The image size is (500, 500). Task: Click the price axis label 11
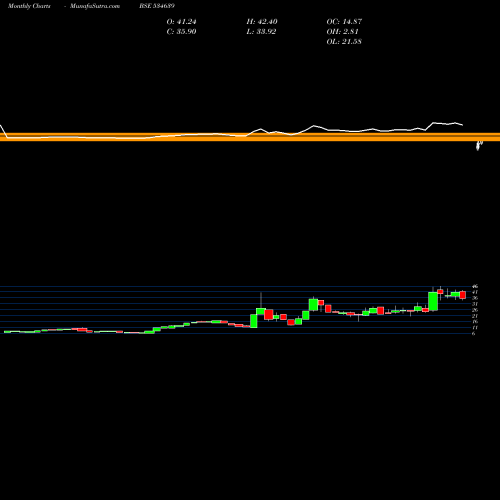coord(475,328)
